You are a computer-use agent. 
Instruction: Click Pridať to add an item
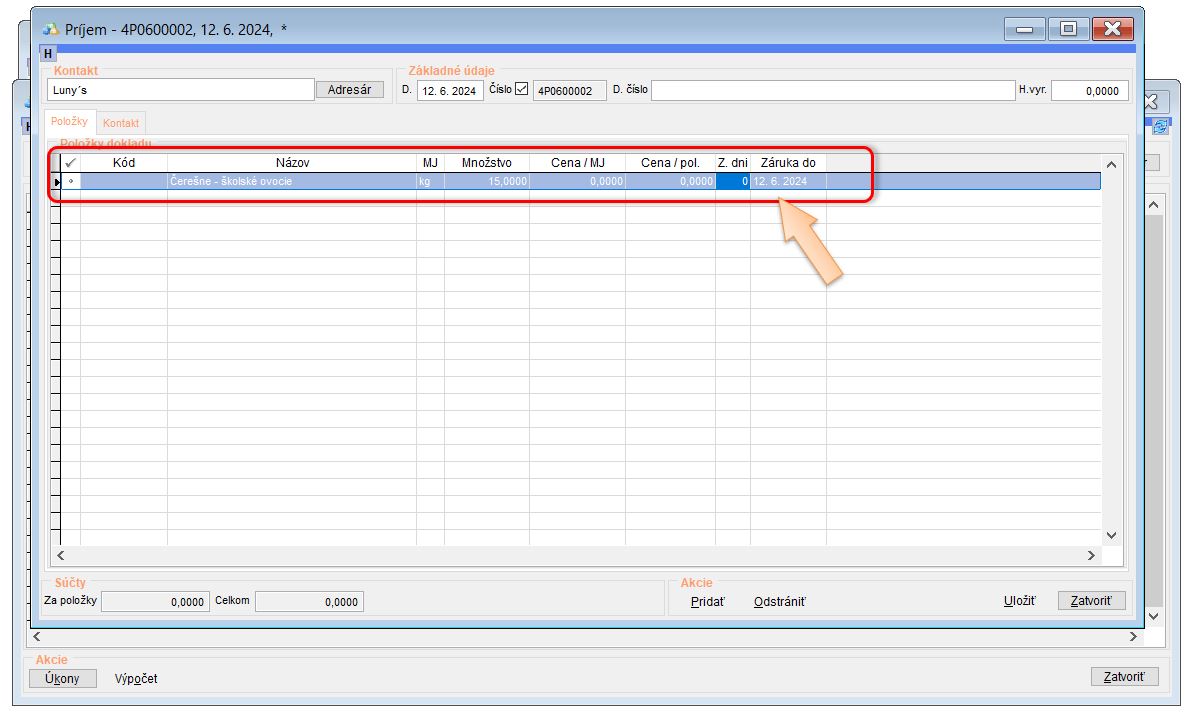pos(707,601)
